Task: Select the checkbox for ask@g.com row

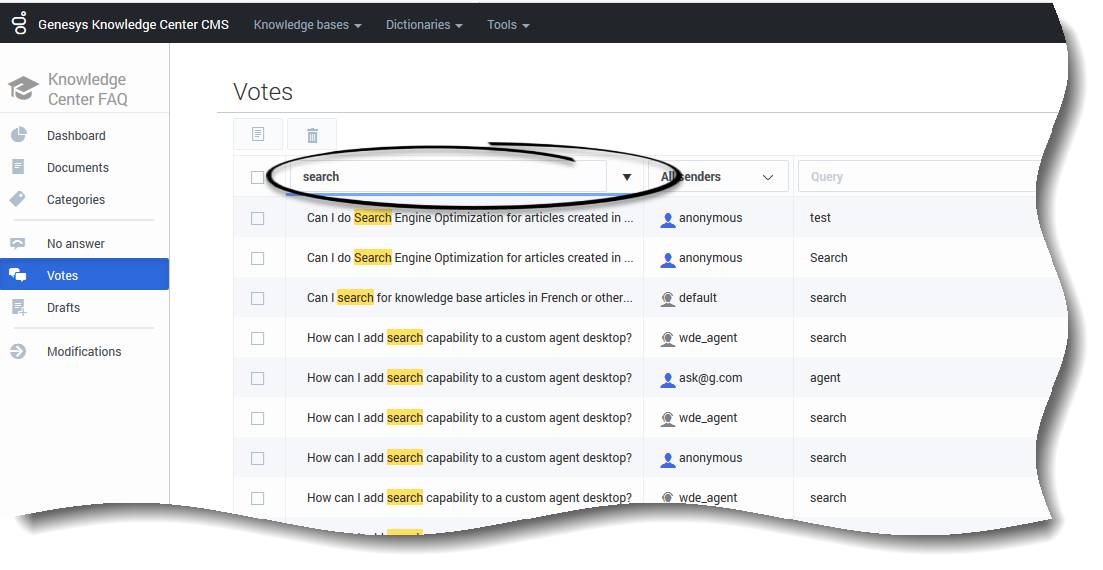Action: click(258, 378)
